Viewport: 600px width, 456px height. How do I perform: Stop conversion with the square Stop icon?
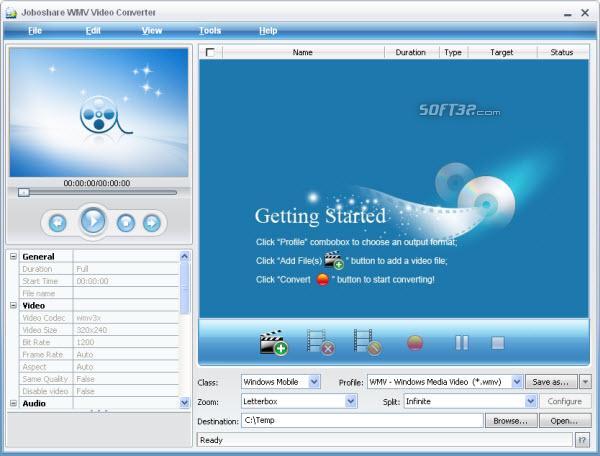coord(497,343)
